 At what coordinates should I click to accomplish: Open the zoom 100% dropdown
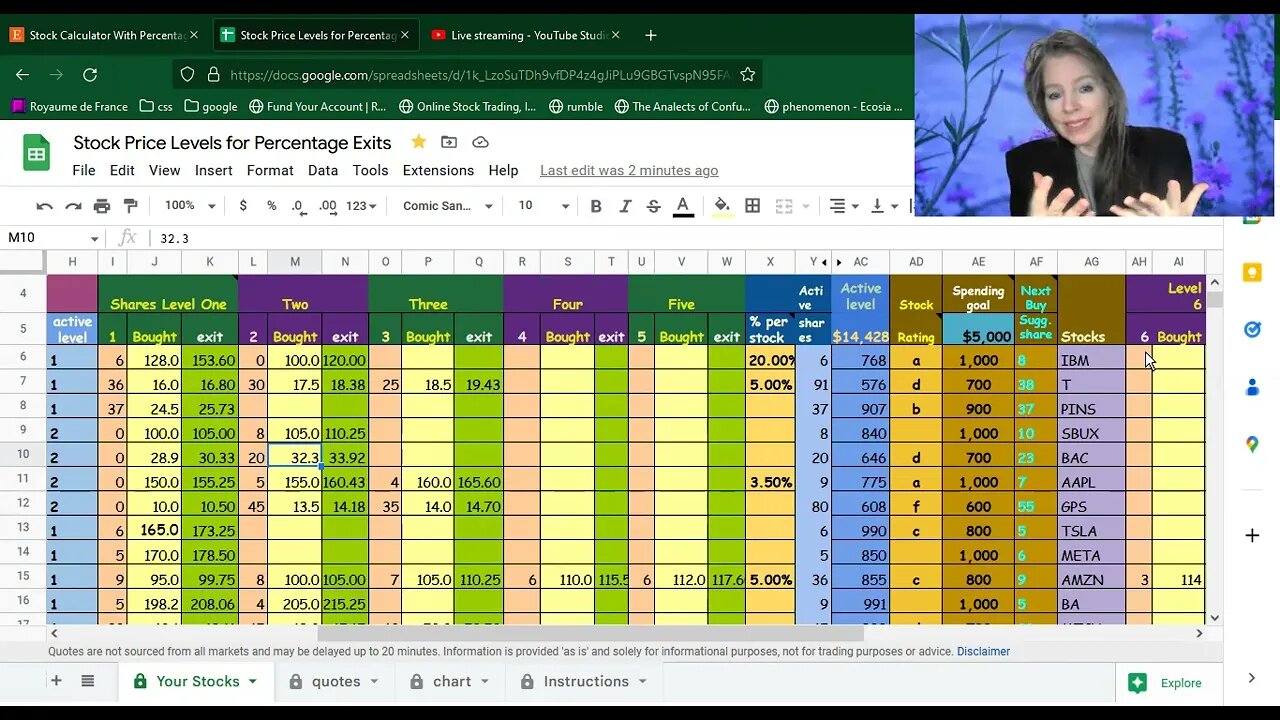(190, 206)
